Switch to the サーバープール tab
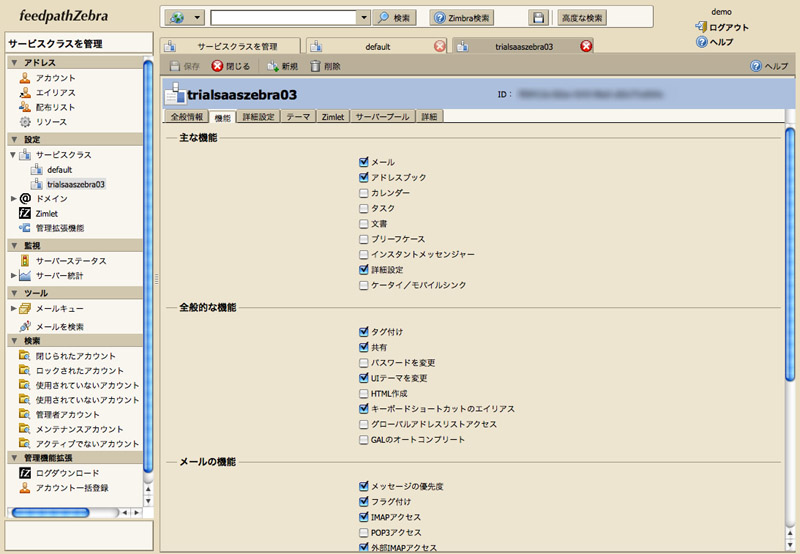 point(382,117)
